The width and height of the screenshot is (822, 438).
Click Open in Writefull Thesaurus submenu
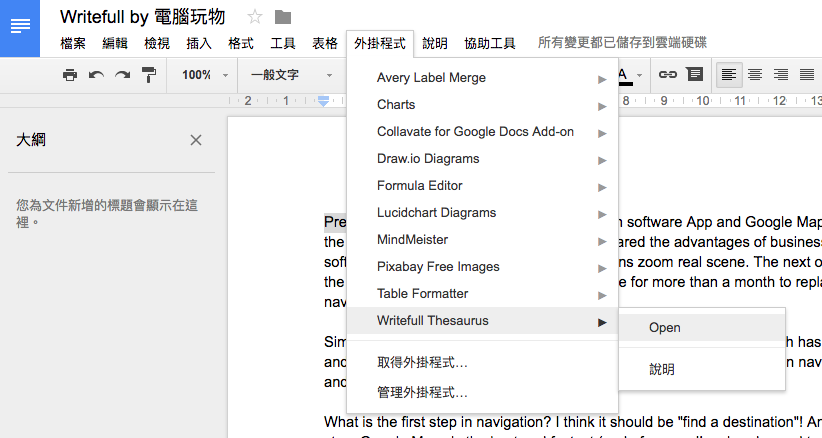click(x=702, y=327)
